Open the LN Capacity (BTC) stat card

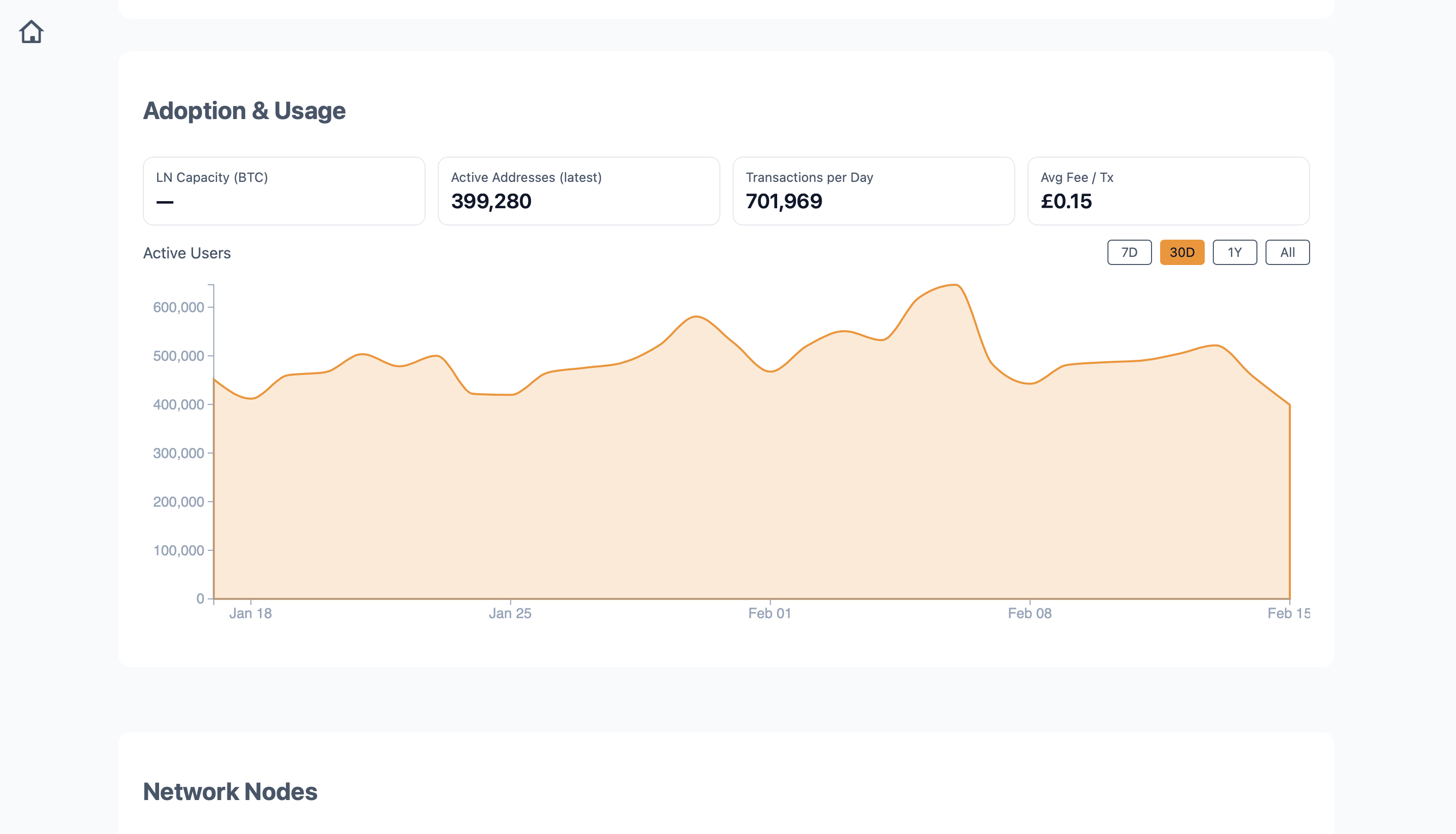tap(283, 191)
